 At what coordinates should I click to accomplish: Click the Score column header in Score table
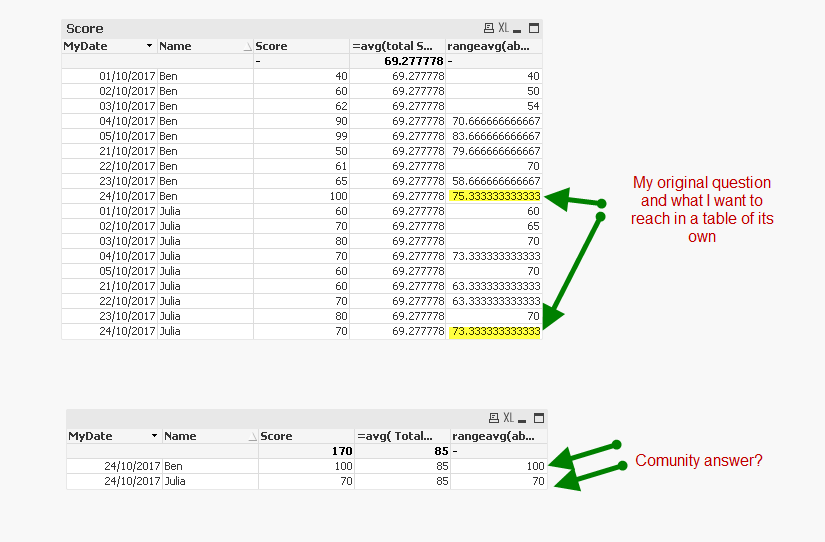click(x=301, y=46)
